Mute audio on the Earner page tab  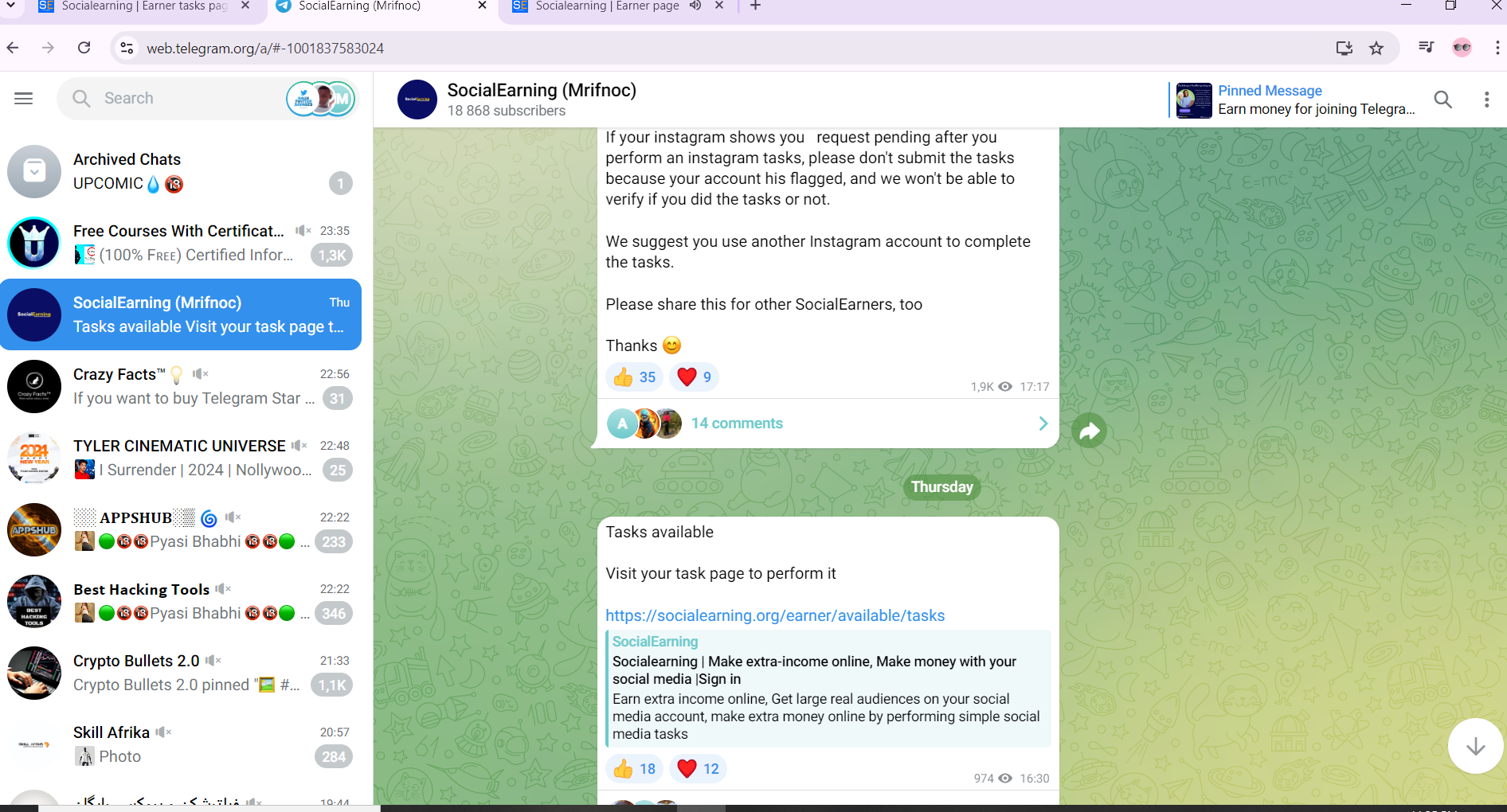[695, 6]
